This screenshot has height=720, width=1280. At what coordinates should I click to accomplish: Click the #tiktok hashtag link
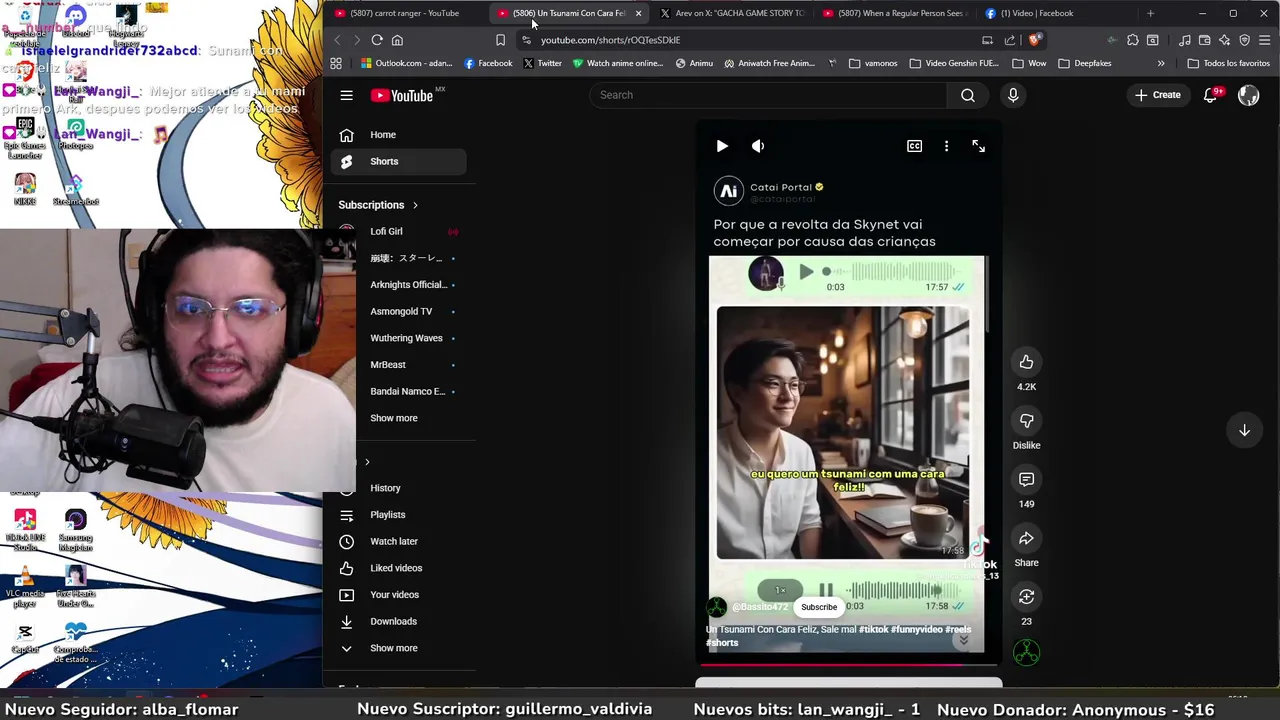873,630
